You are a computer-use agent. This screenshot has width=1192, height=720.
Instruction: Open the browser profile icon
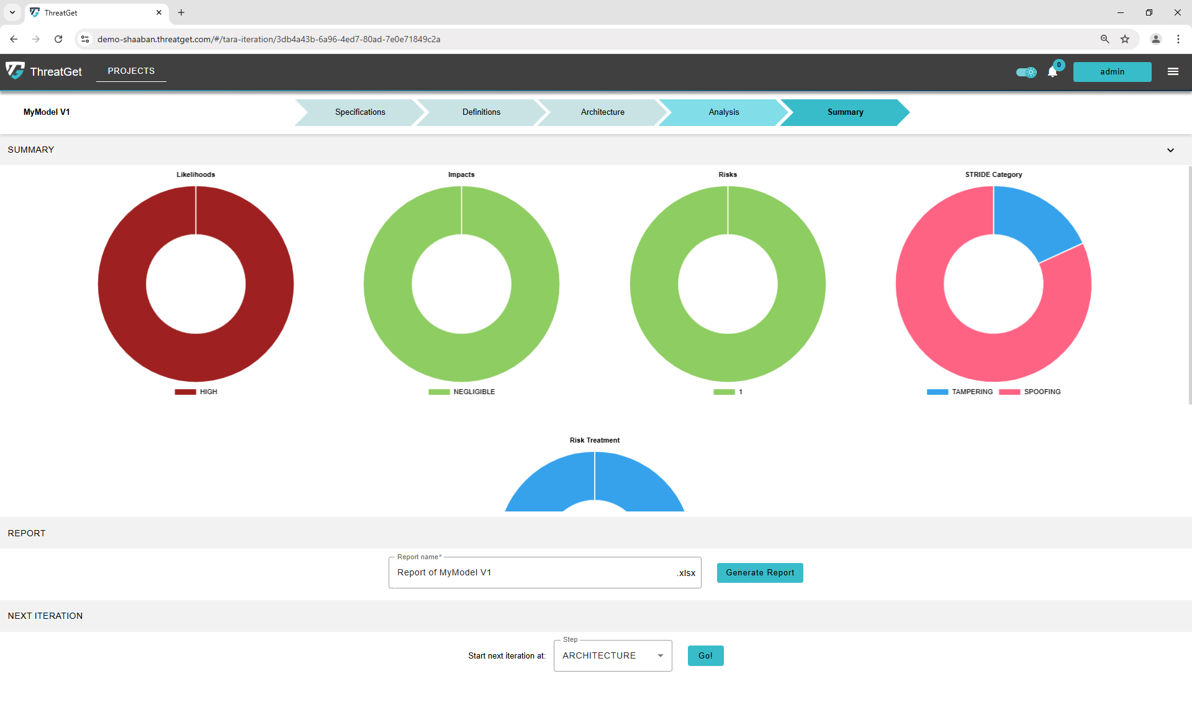1155,39
